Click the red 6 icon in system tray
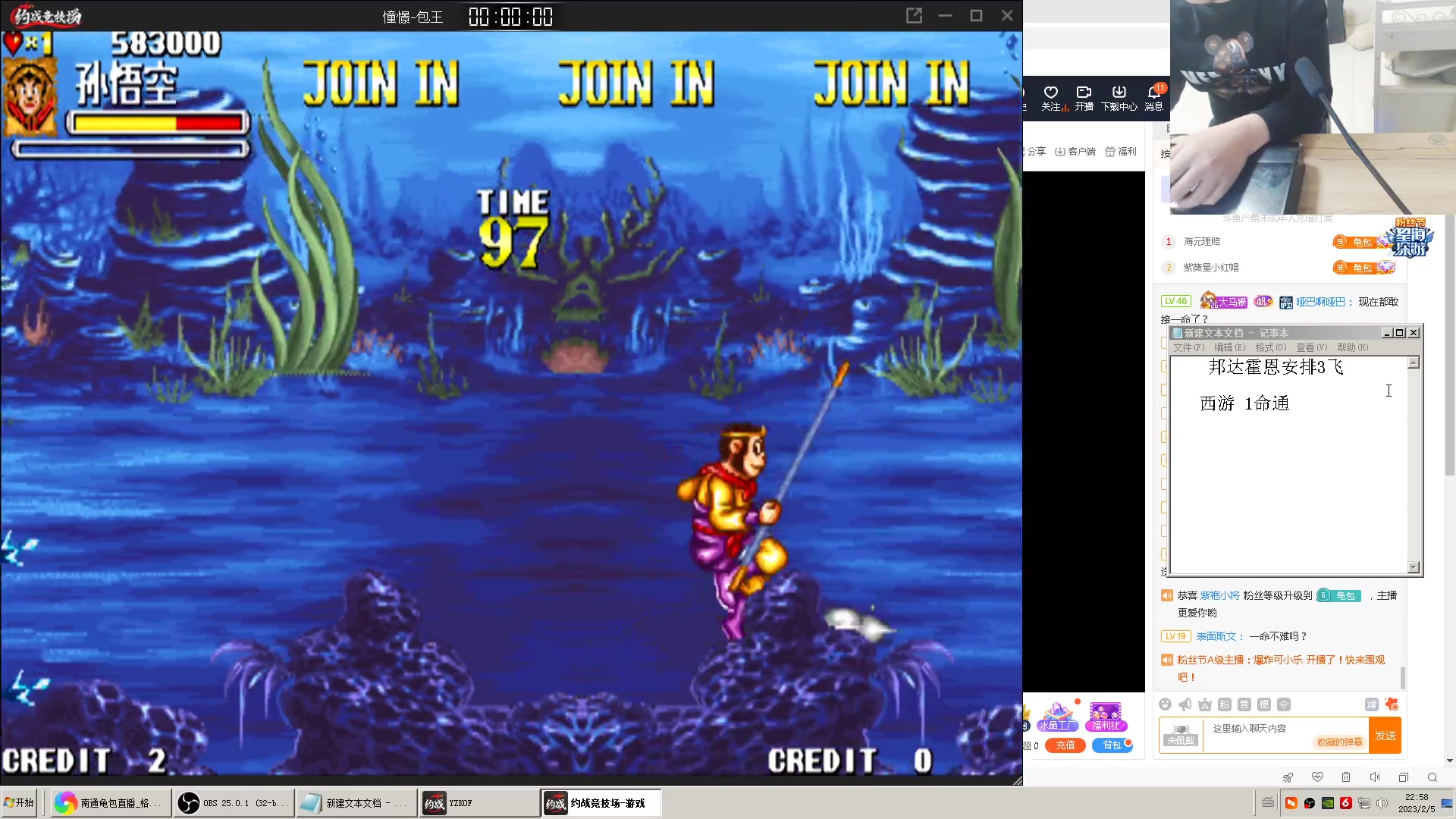 point(1346,803)
